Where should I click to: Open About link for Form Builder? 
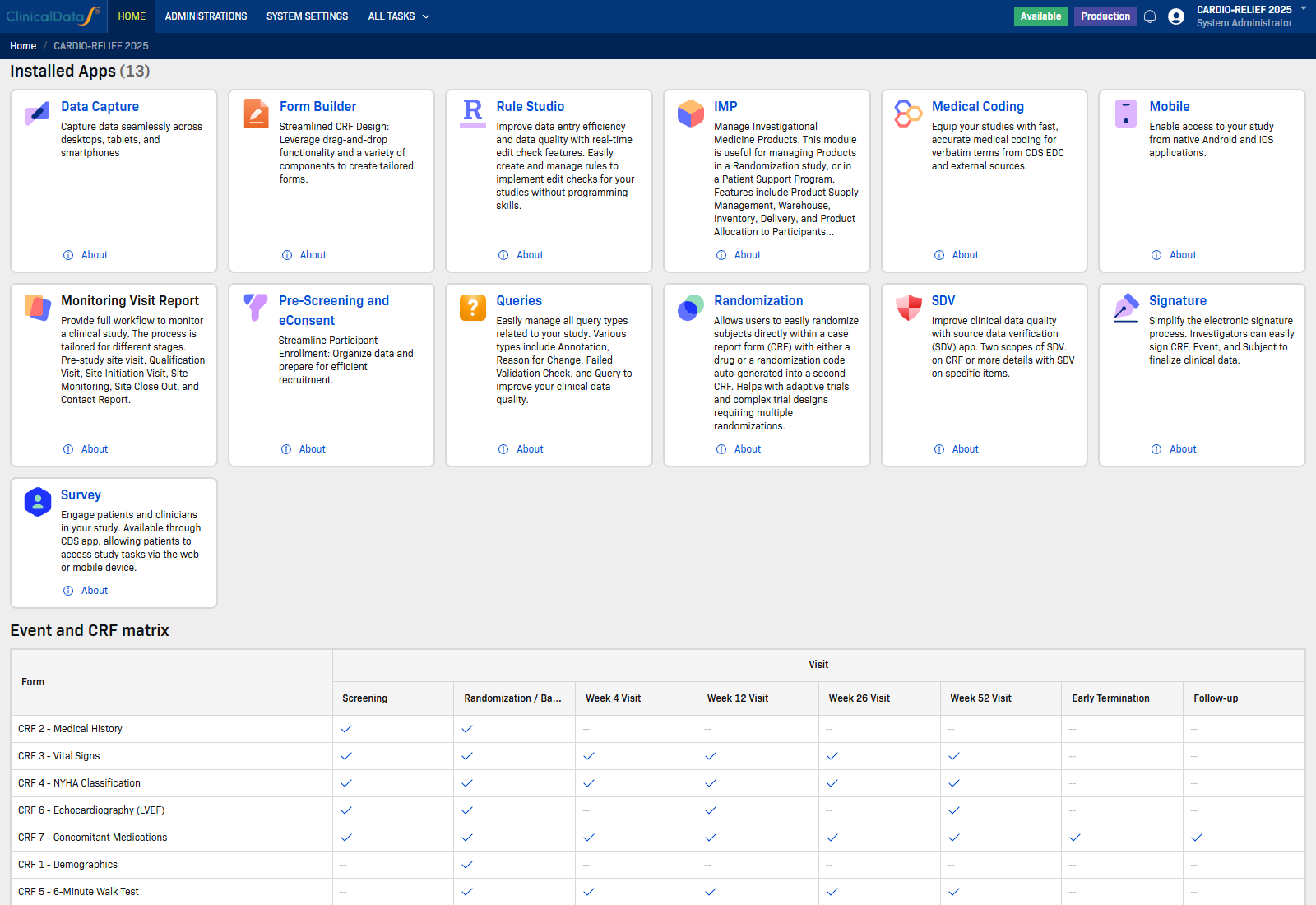[313, 255]
